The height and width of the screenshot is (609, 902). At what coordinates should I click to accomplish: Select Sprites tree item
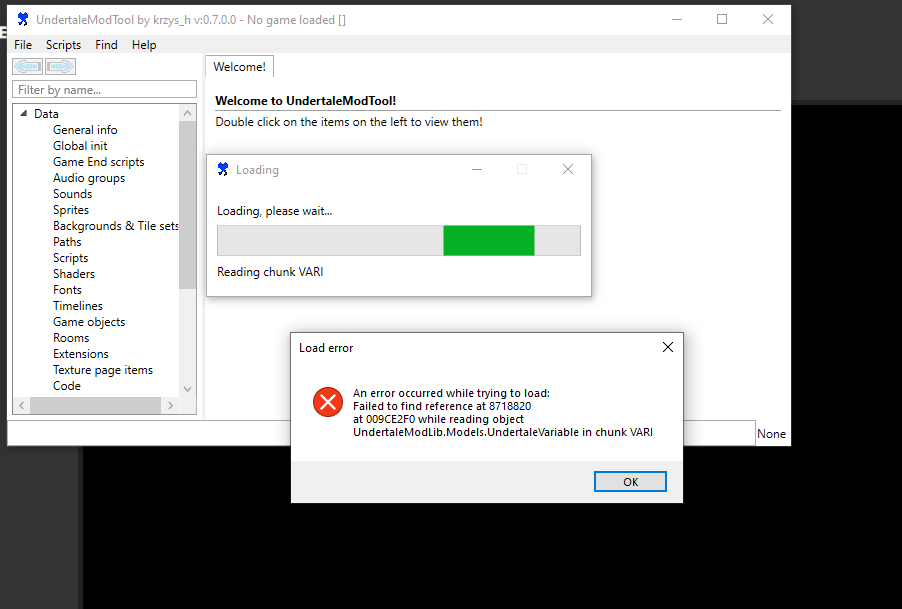[71, 210]
